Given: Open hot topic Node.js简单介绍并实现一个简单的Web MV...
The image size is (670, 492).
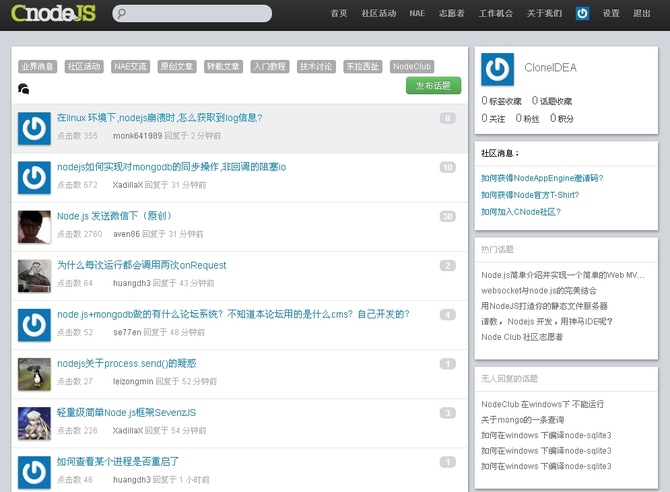Looking at the screenshot, I should click(563, 275).
